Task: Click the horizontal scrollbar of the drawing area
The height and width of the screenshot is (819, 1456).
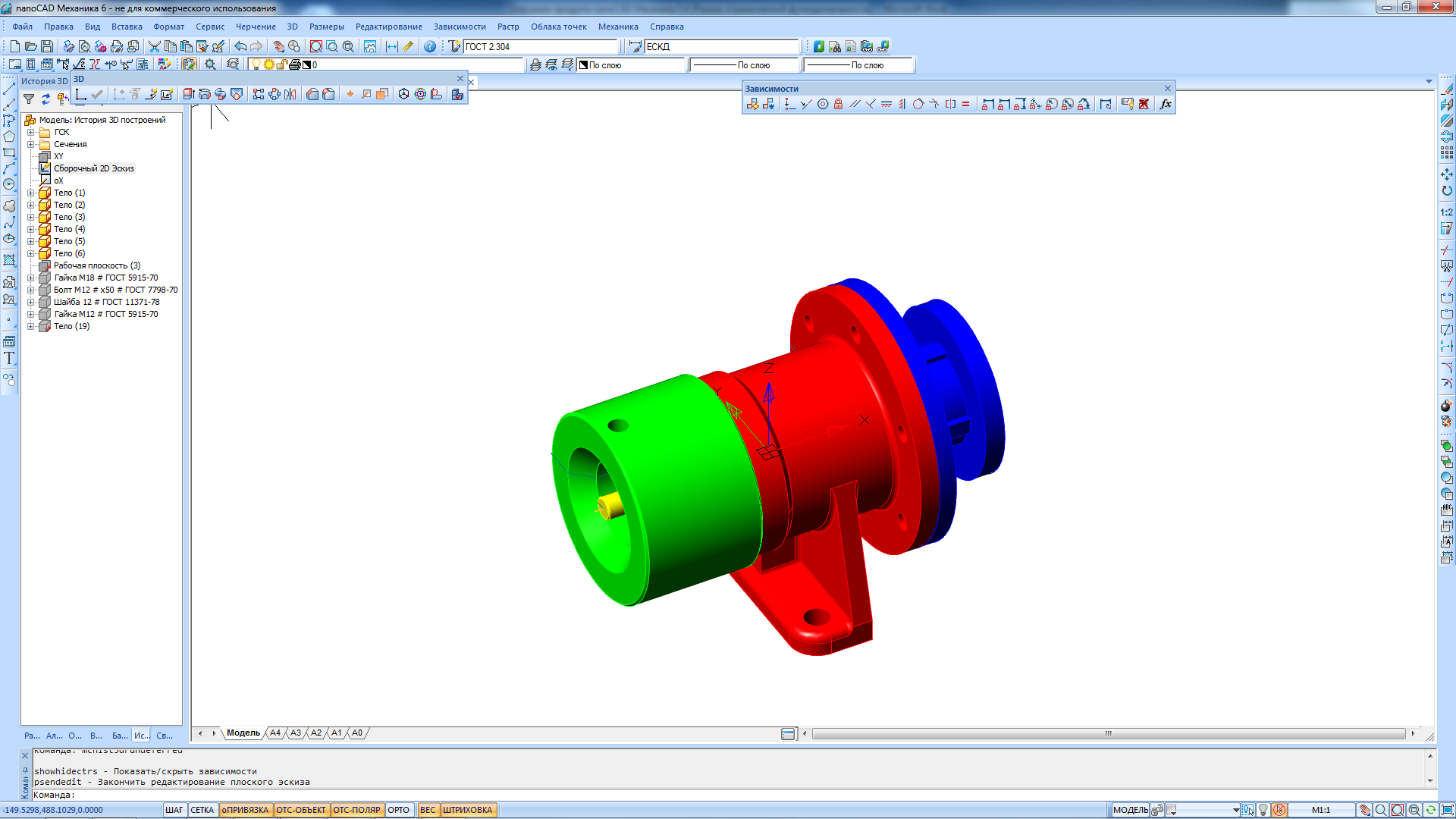Action: click(1108, 733)
